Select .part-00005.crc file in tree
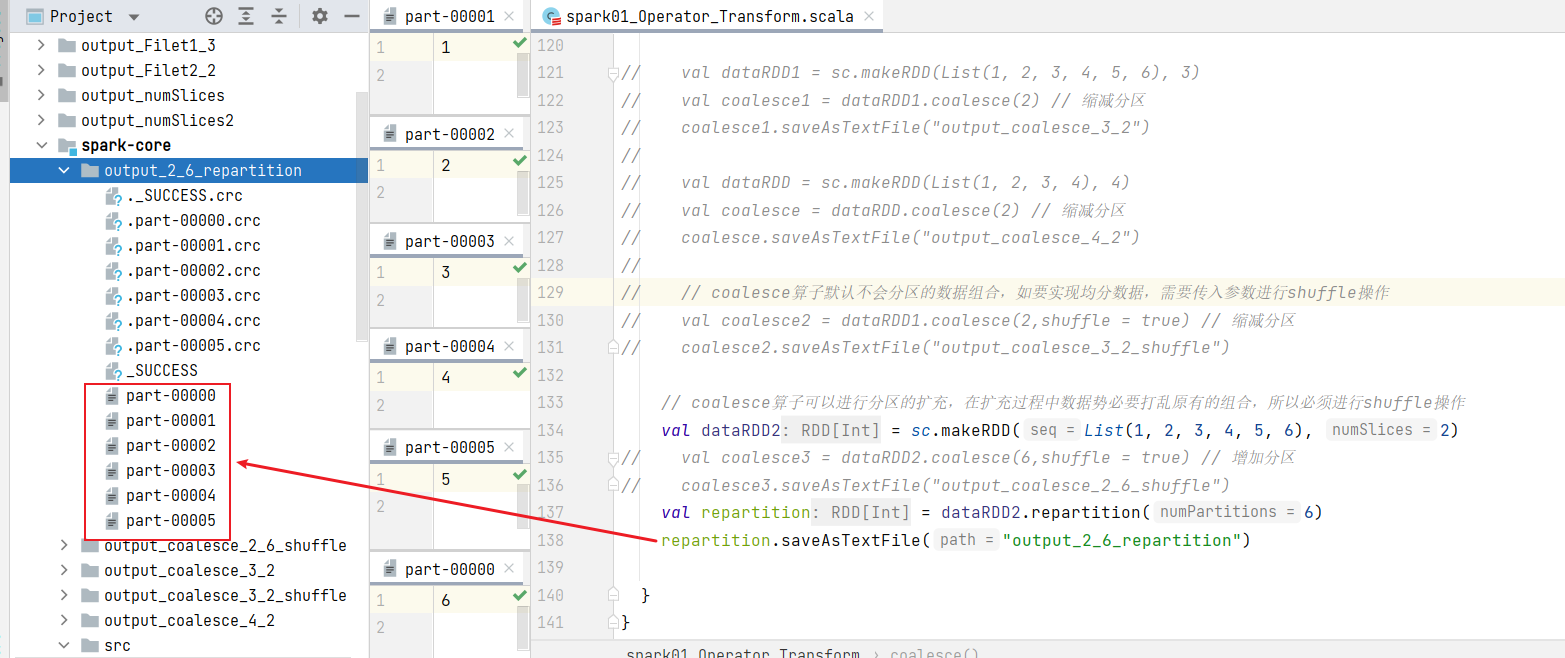 click(193, 345)
